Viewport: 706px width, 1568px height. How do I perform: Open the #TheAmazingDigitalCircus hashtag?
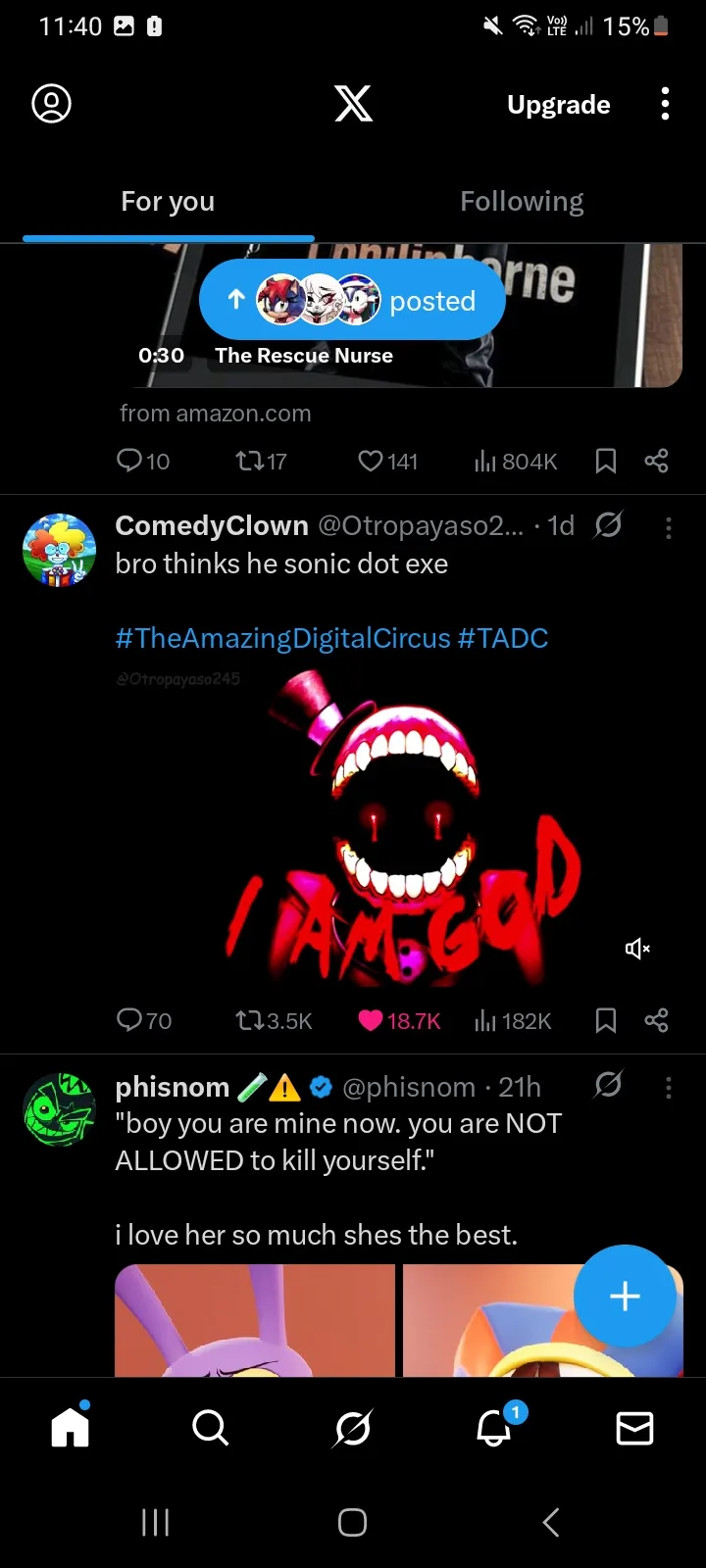click(x=282, y=638)
